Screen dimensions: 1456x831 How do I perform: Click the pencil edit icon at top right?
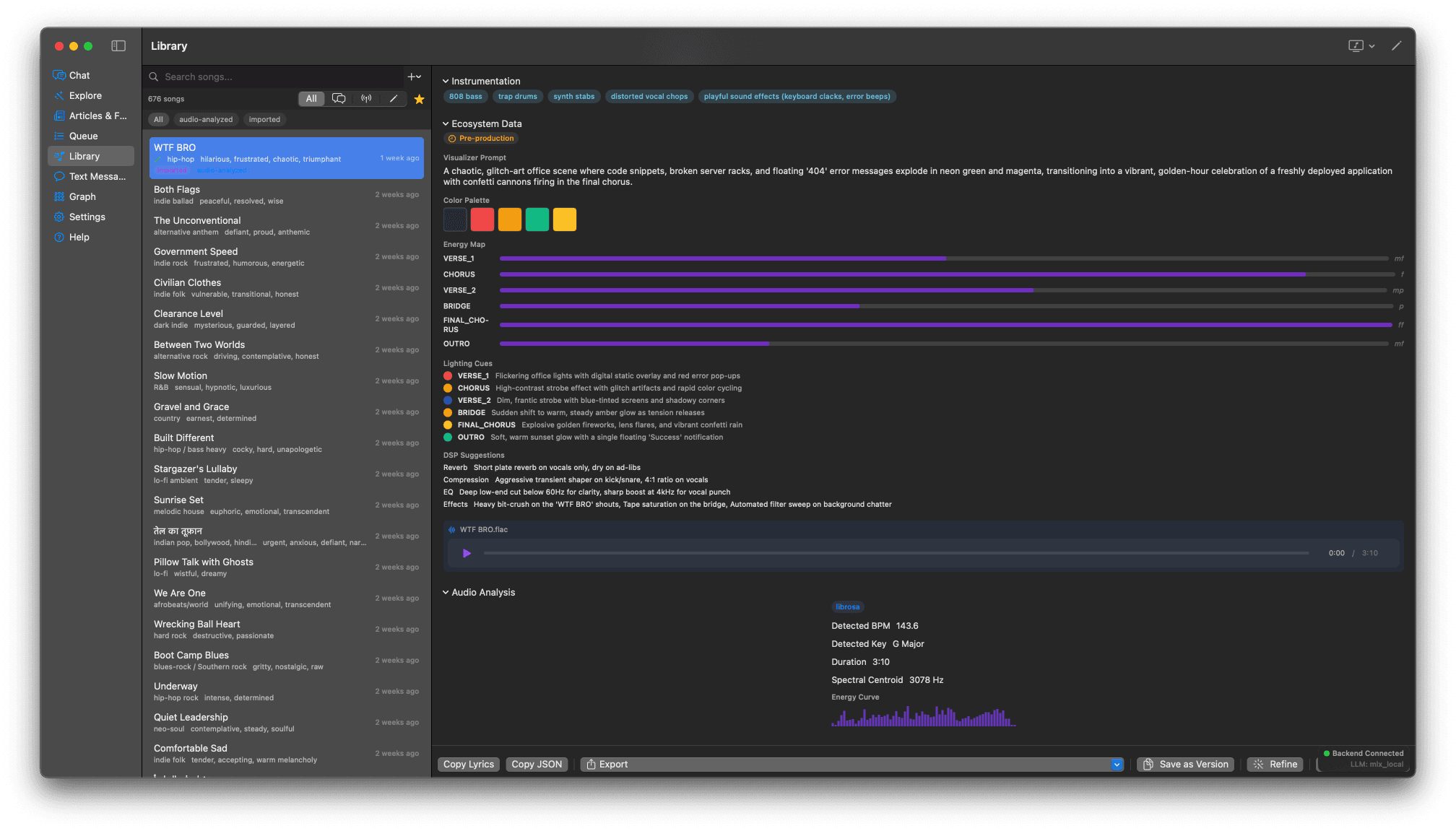[1396, 46]
